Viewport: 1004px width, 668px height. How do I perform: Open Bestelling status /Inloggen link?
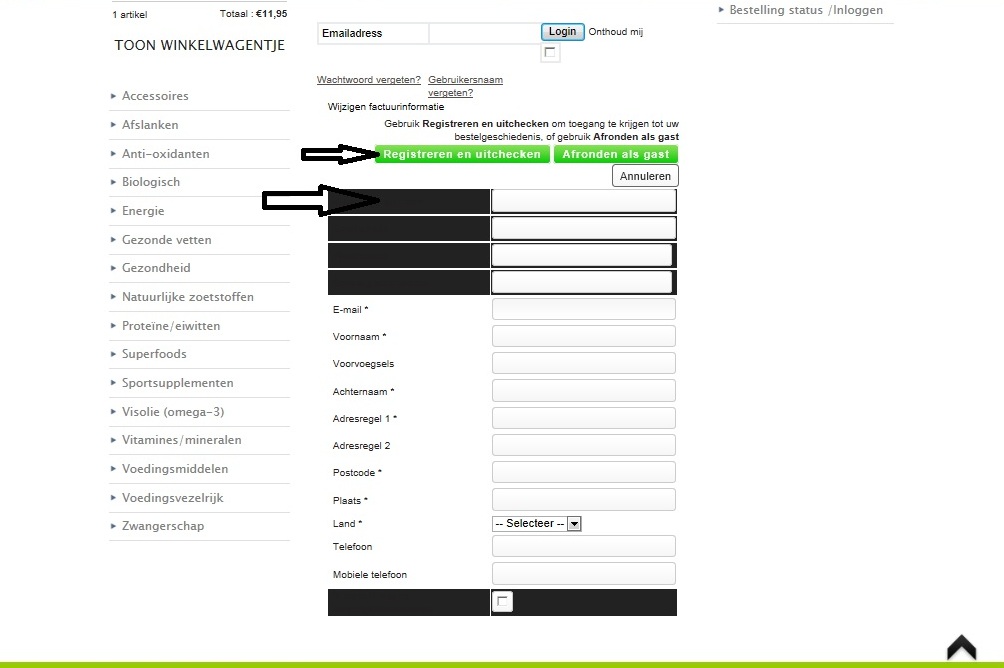[806, 10]
